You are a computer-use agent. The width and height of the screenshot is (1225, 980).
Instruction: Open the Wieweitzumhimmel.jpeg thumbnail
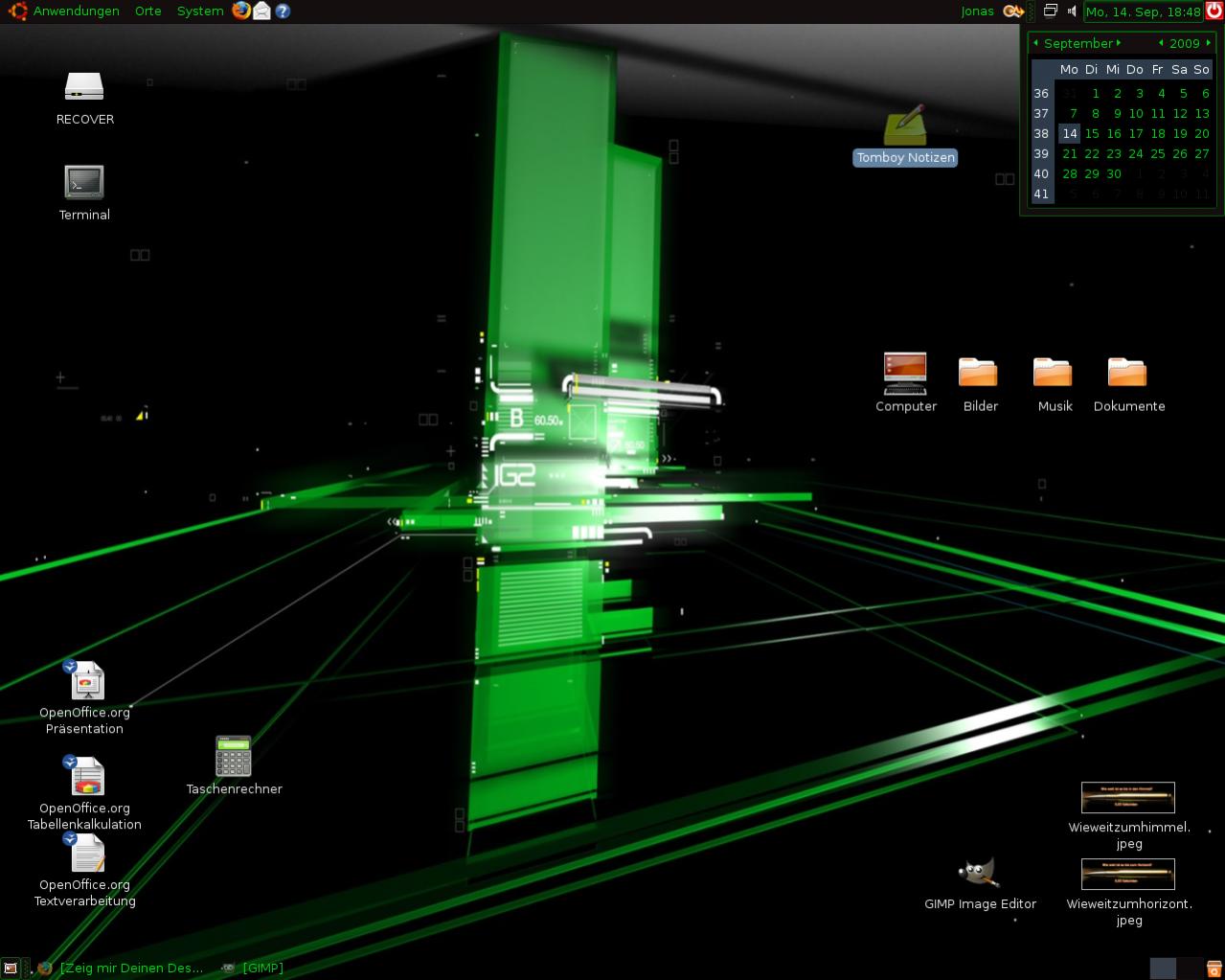pos(1127,798)
